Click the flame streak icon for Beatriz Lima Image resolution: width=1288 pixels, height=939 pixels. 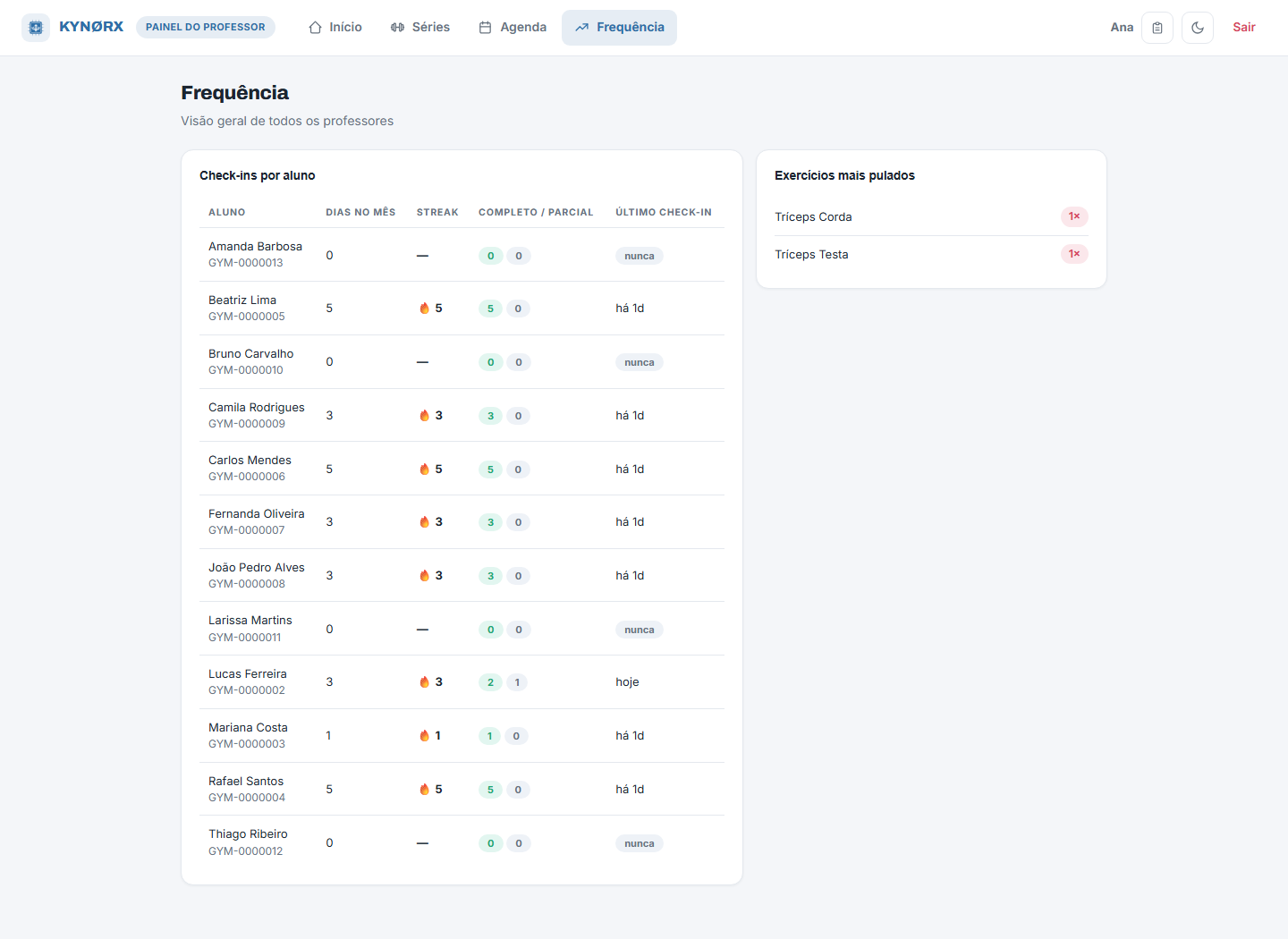coord(425,309)
